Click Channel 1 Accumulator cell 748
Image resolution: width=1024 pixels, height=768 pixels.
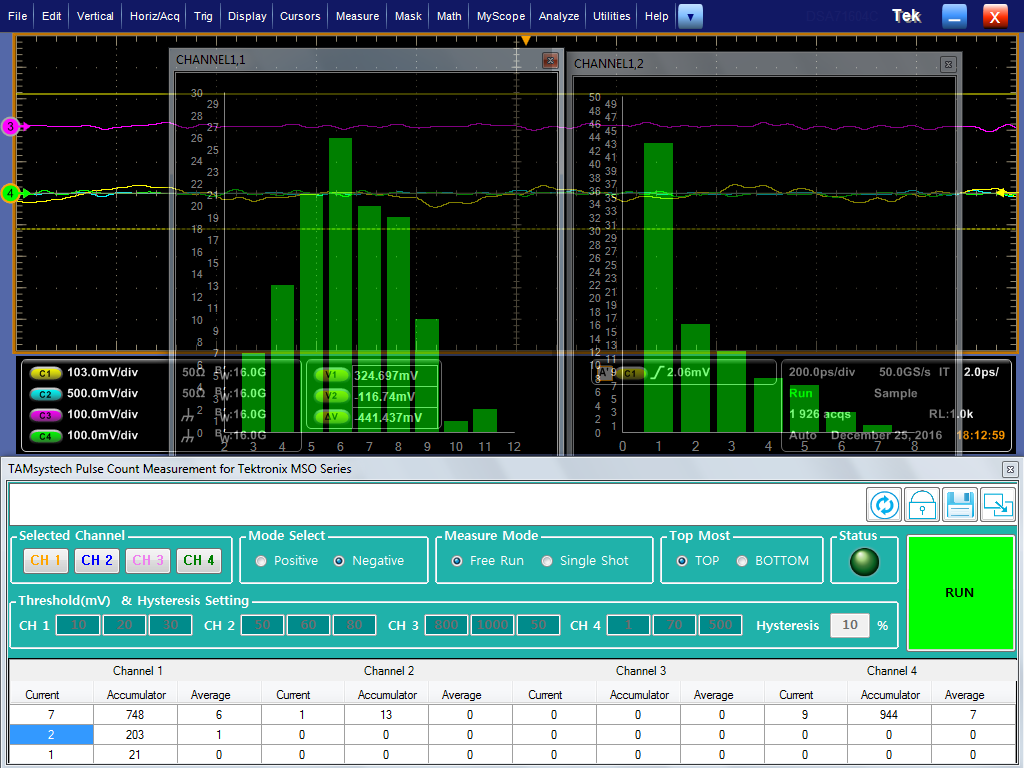tap(135, 714)
